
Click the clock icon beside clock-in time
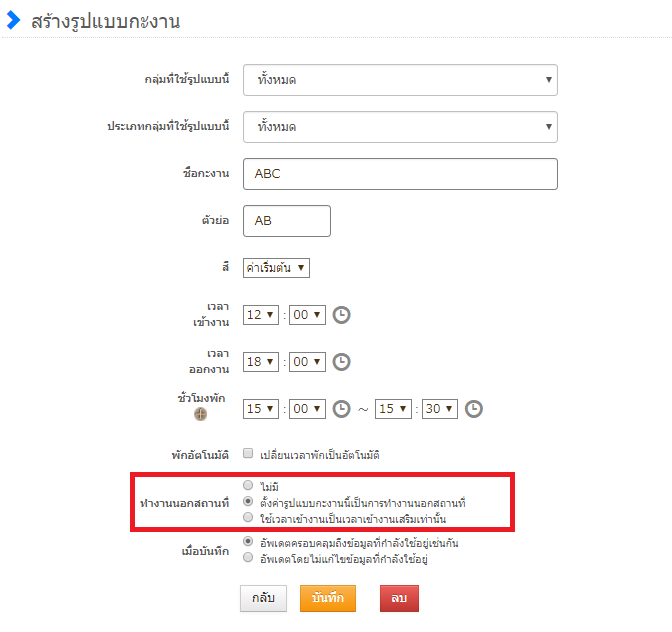pyautogui.click(x=341, y=315)
